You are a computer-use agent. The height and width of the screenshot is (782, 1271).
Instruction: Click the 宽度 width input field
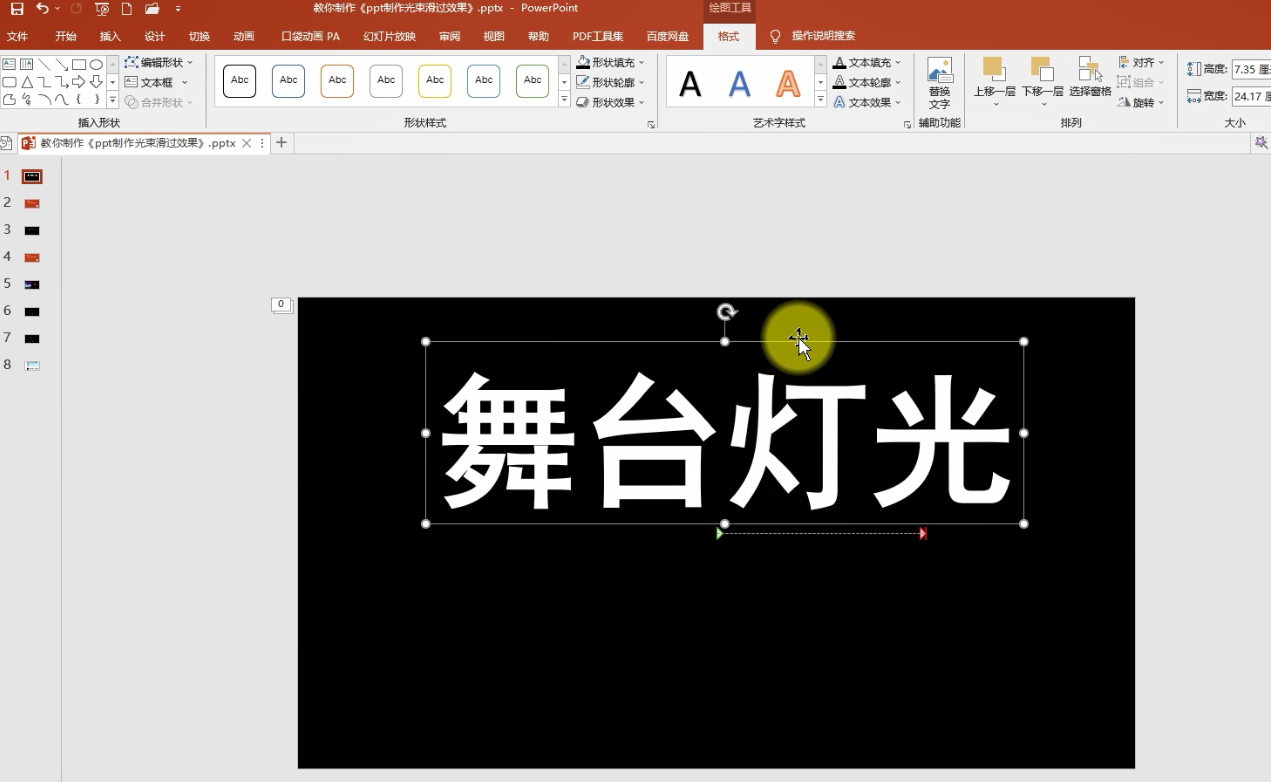pos(1251,96)
